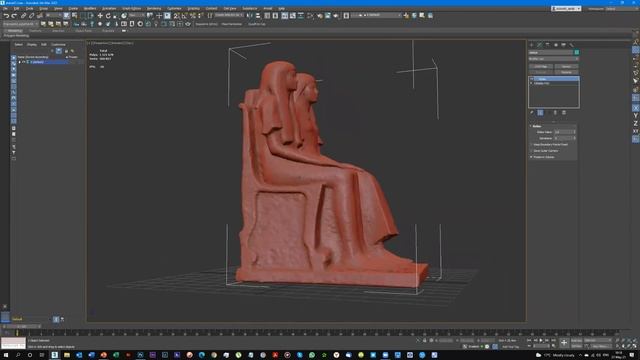Activate the Select and Rotate tool
Viewport: 640px width, 360px height.
108,16
